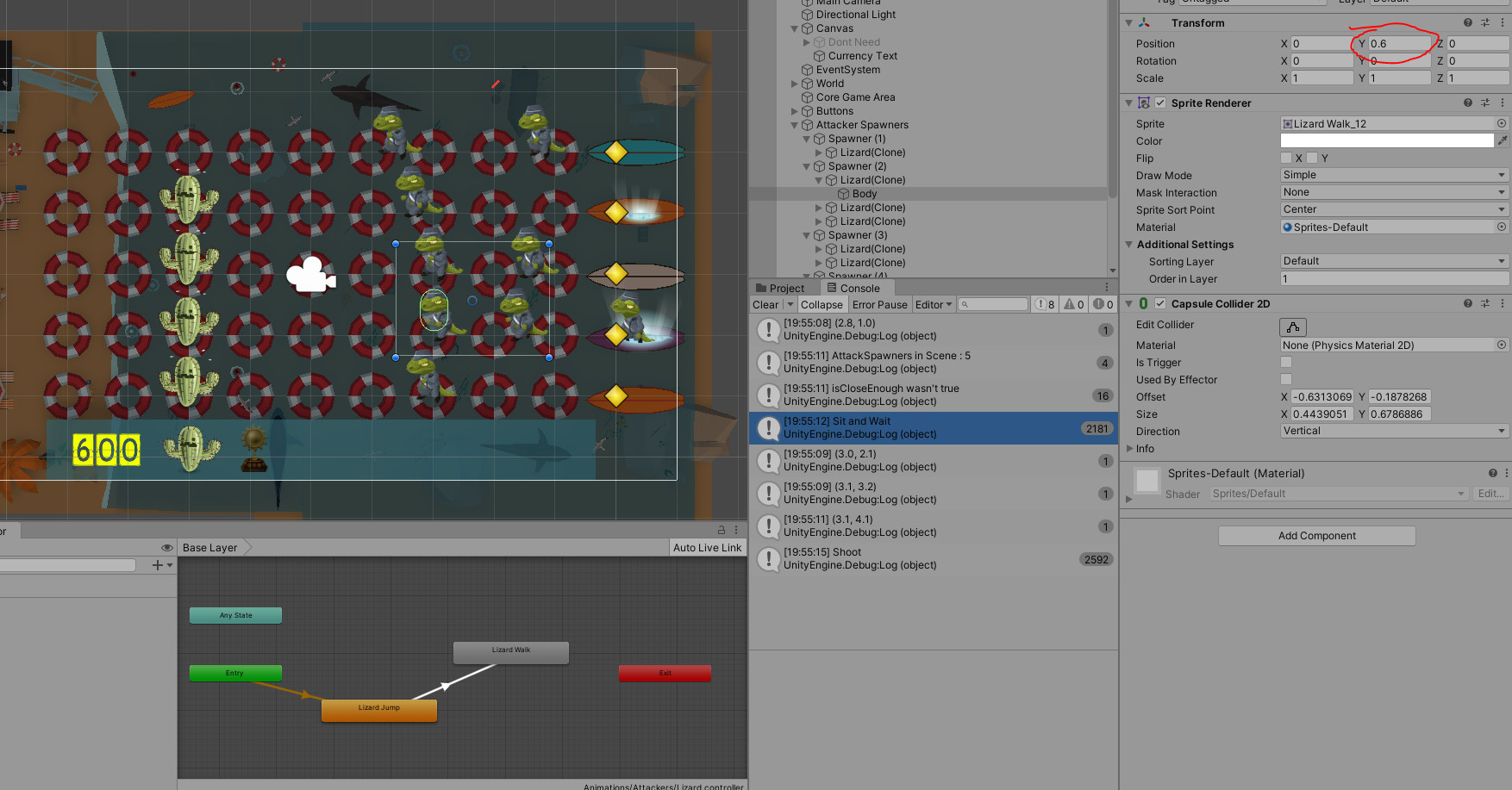Enable the Is Trigger checkbox
This screenshot has width=1512, height=790.
[1286, 363]
